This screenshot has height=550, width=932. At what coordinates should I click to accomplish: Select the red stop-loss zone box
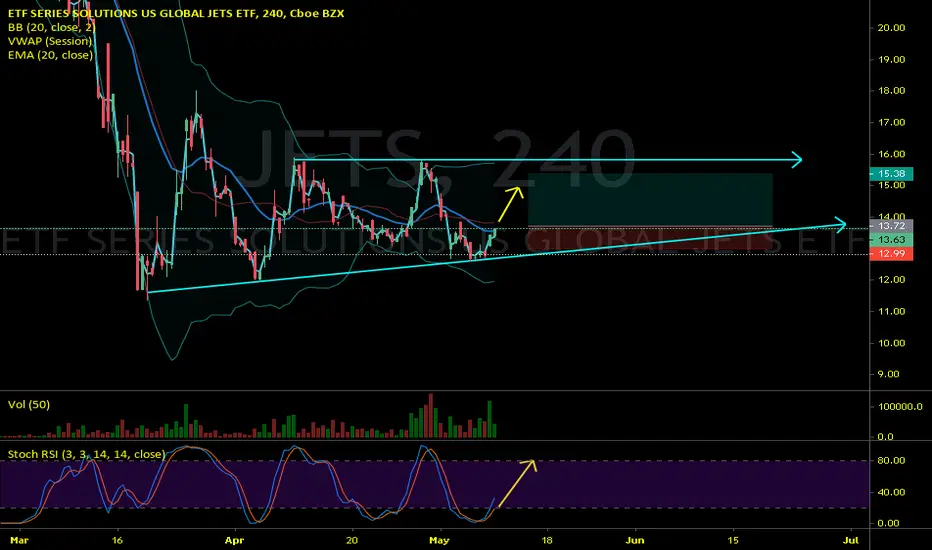coord(650,238)
